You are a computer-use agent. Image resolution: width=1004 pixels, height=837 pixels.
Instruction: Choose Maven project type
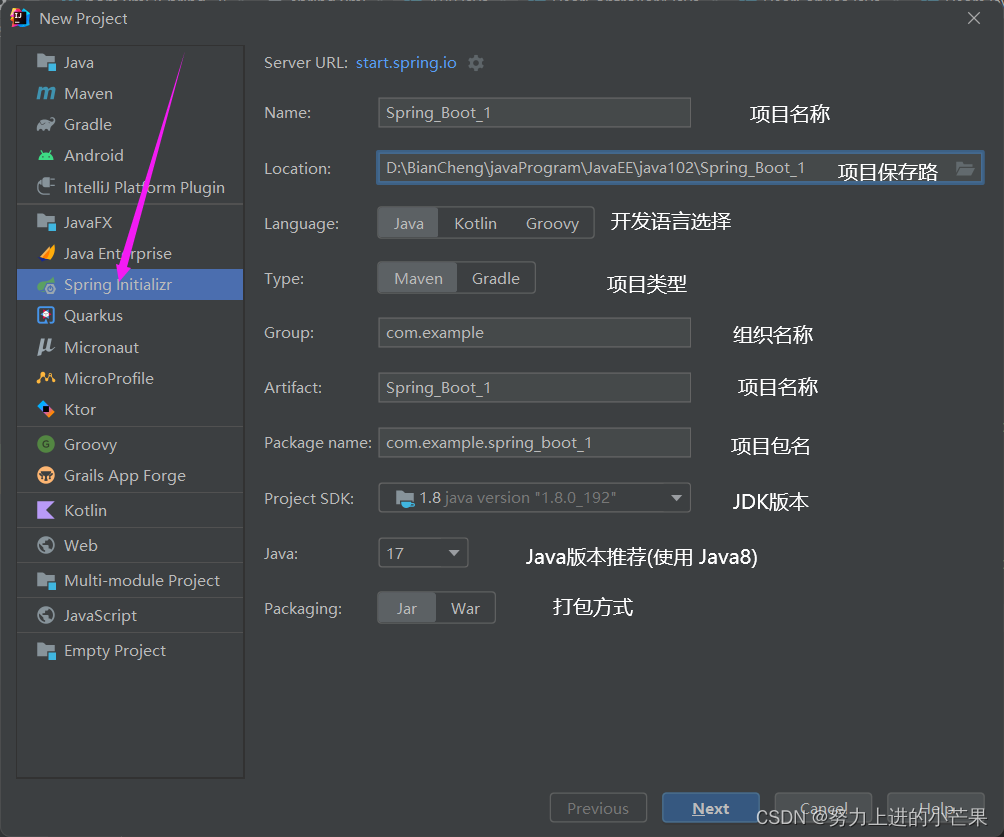(x=418, y=278)
